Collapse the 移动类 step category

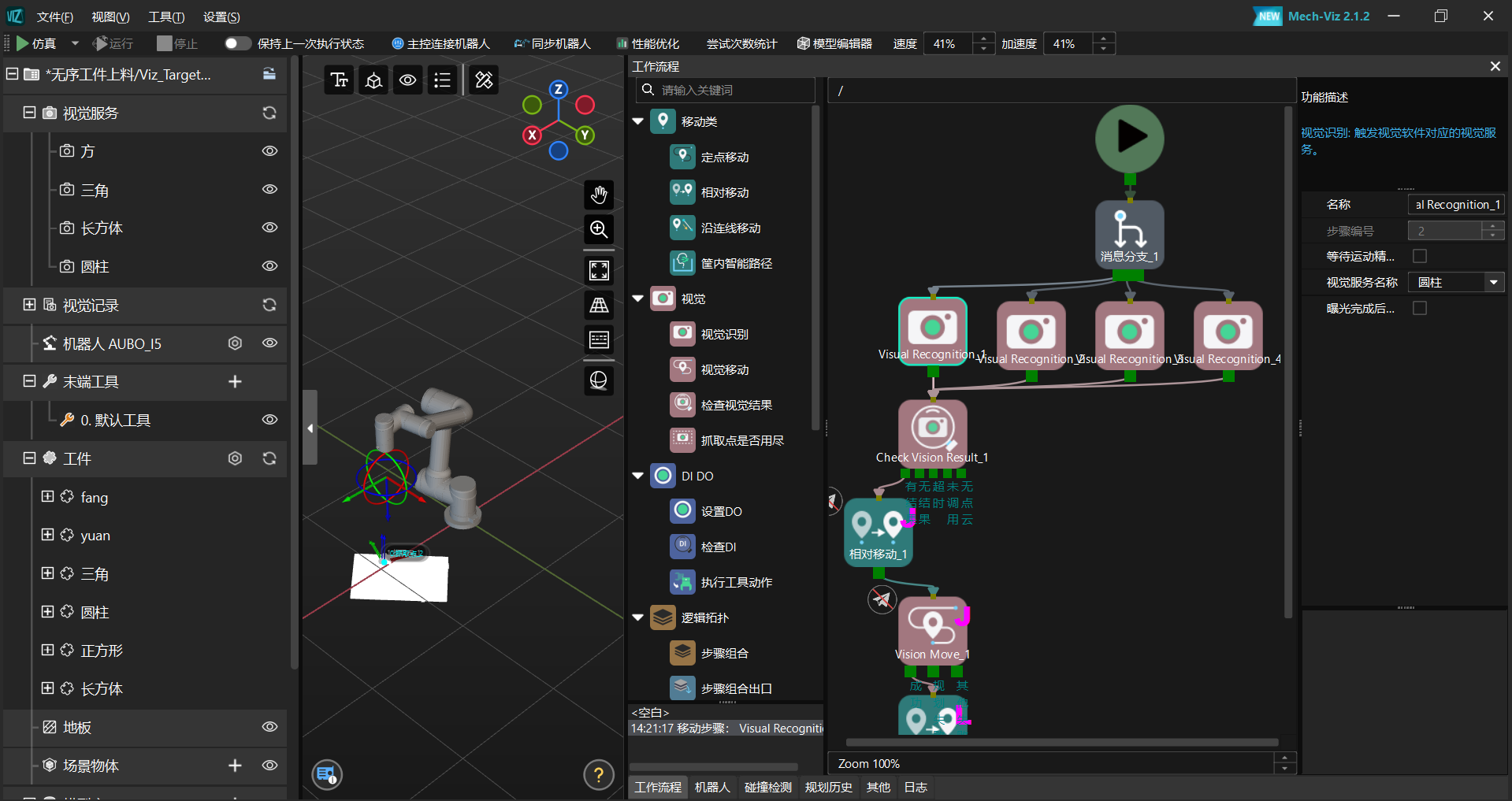638,121
